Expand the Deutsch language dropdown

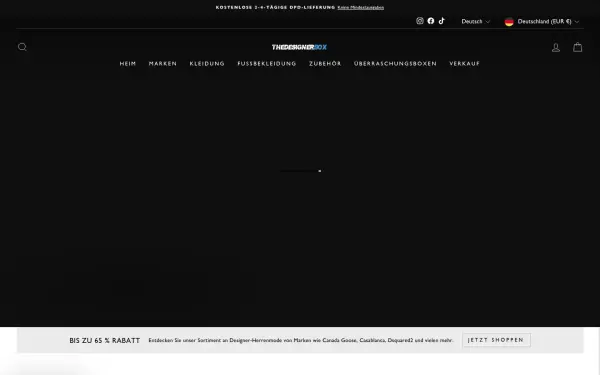click(475, 22)
